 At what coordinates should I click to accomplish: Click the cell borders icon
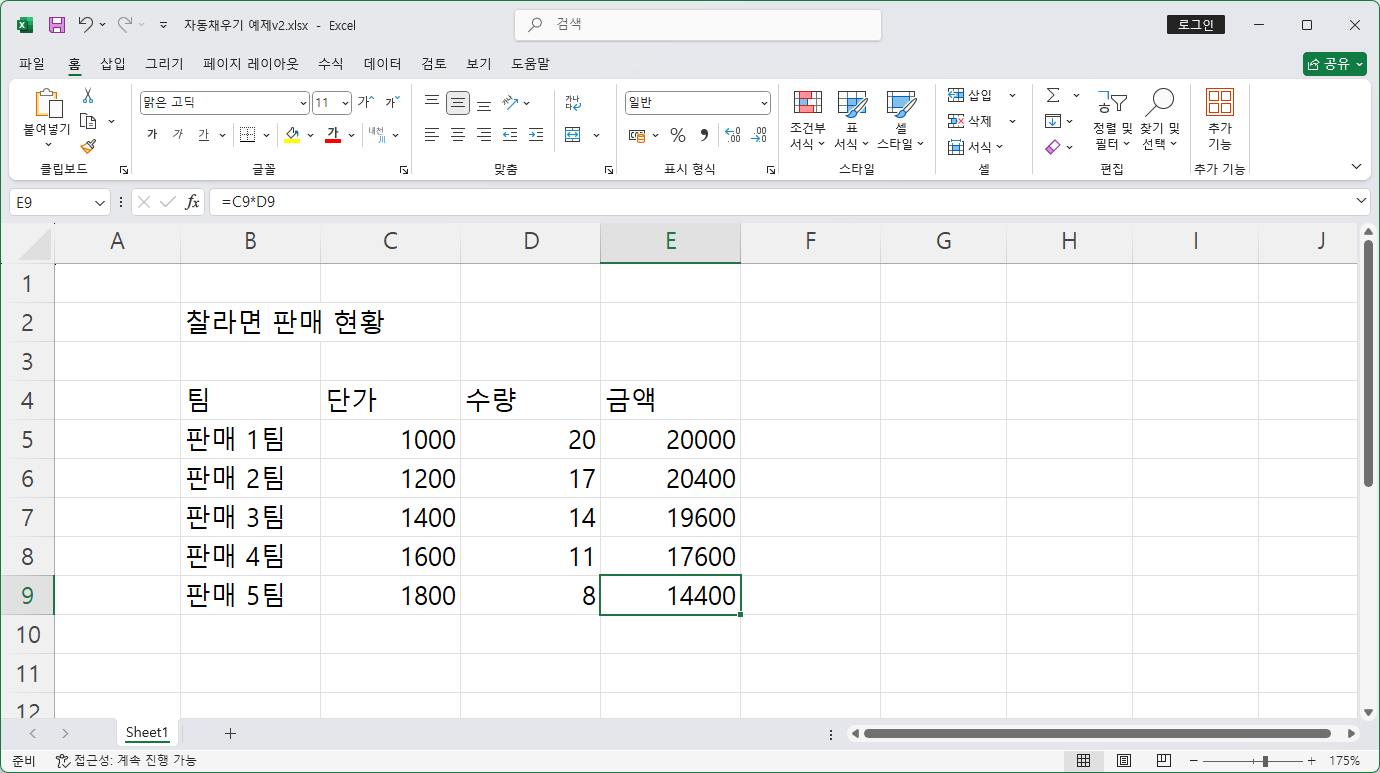click(x=247, y=134)
